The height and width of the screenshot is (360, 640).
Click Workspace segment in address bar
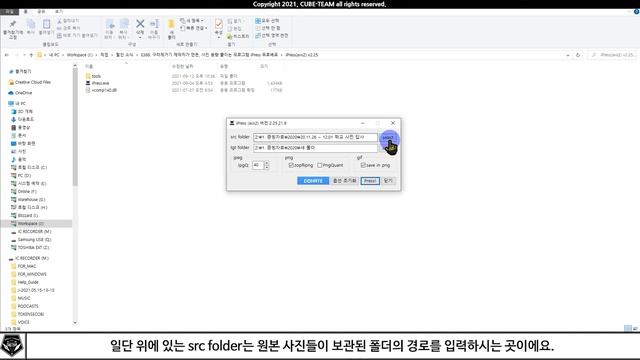pos(80,55)
